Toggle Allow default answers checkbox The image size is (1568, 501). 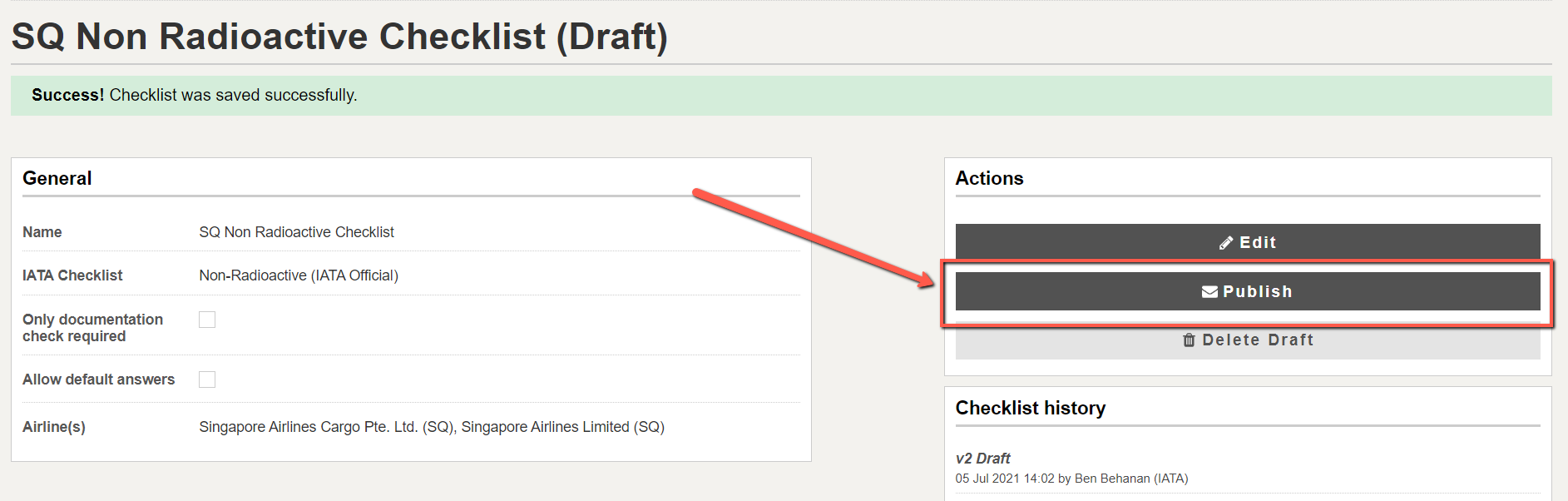point(207,379)
